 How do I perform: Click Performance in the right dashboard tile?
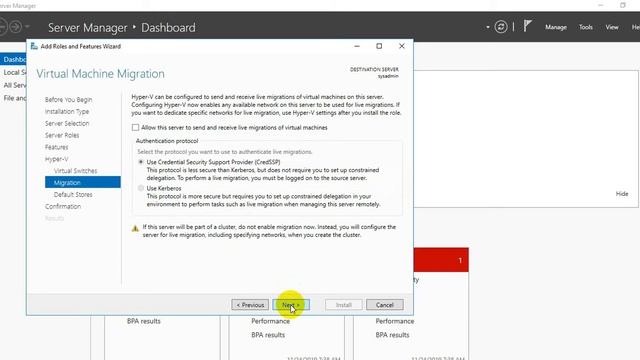[x=395, y=321]
